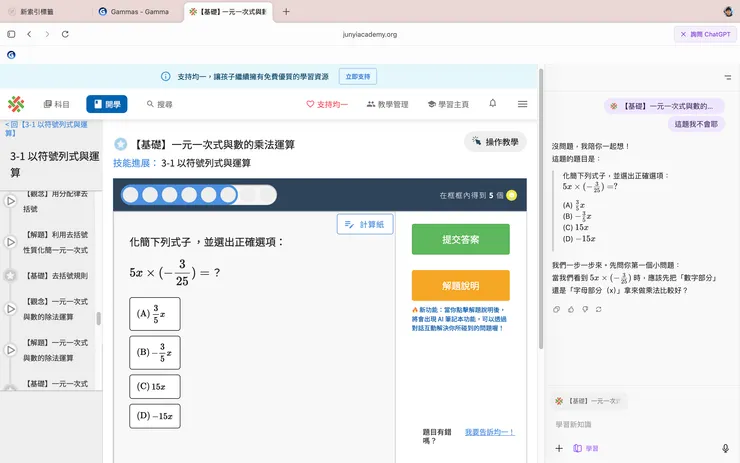Click the 支持均一 heart link
The image size is (740, 463).
327,104
